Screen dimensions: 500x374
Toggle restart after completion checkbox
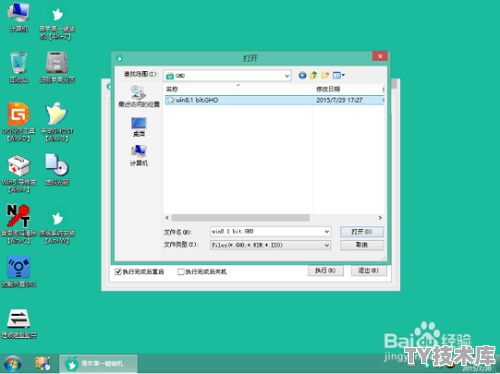pyautogui.click(x=118, y=272)
